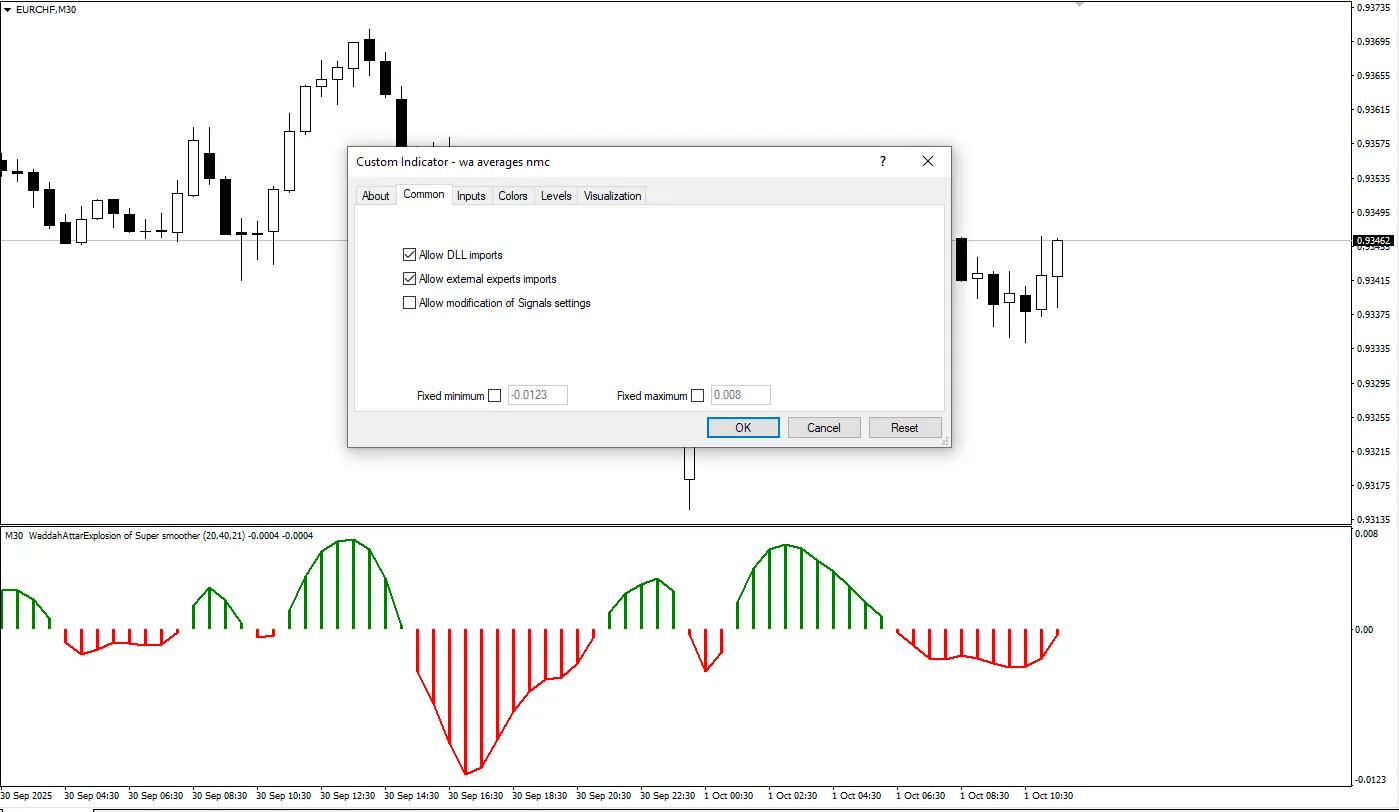Click the 0.00 indicator scale label
This screenshot has width=1399, height=812.
coord(1364,630)
